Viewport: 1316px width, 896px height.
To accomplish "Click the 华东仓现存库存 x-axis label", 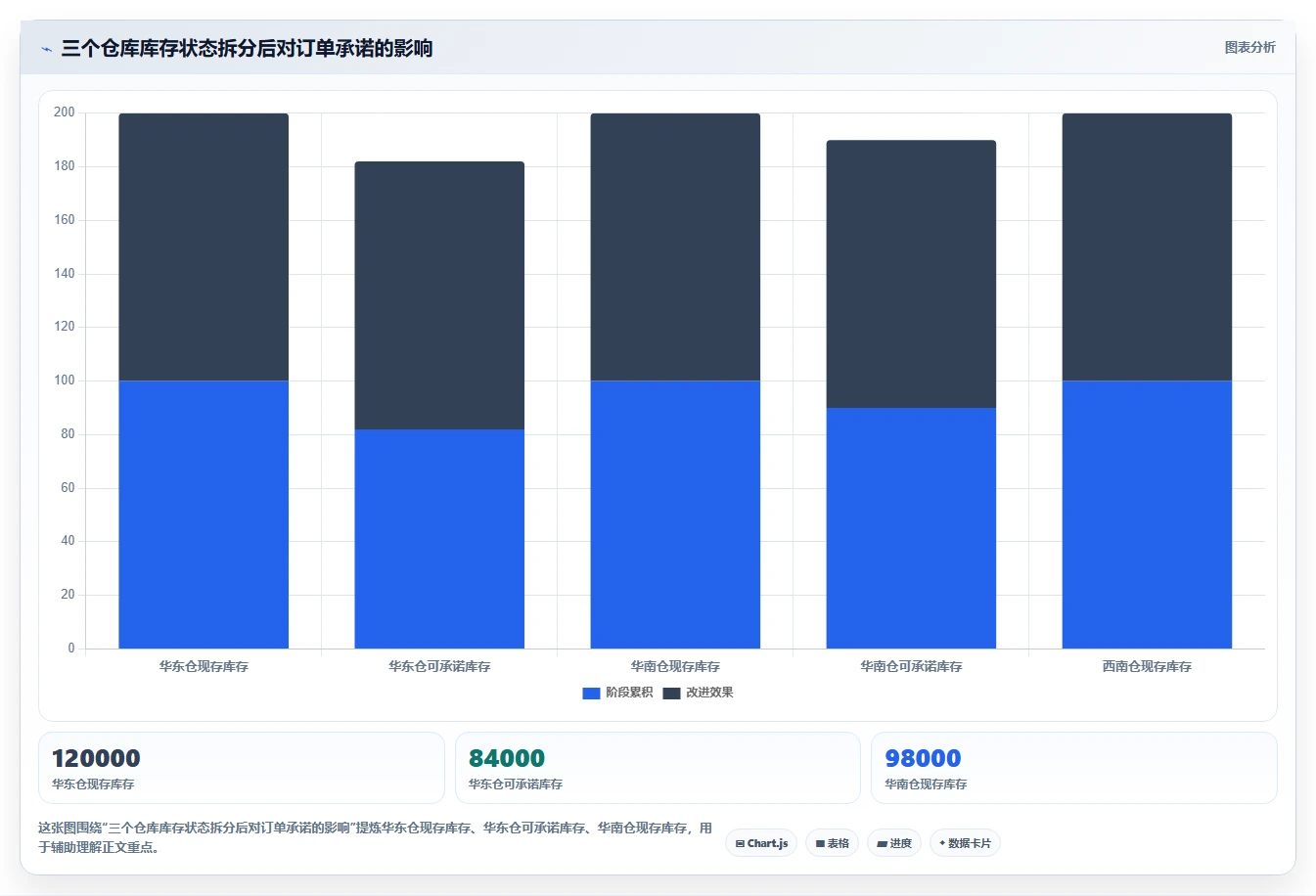I will click(x=204, y=666).
